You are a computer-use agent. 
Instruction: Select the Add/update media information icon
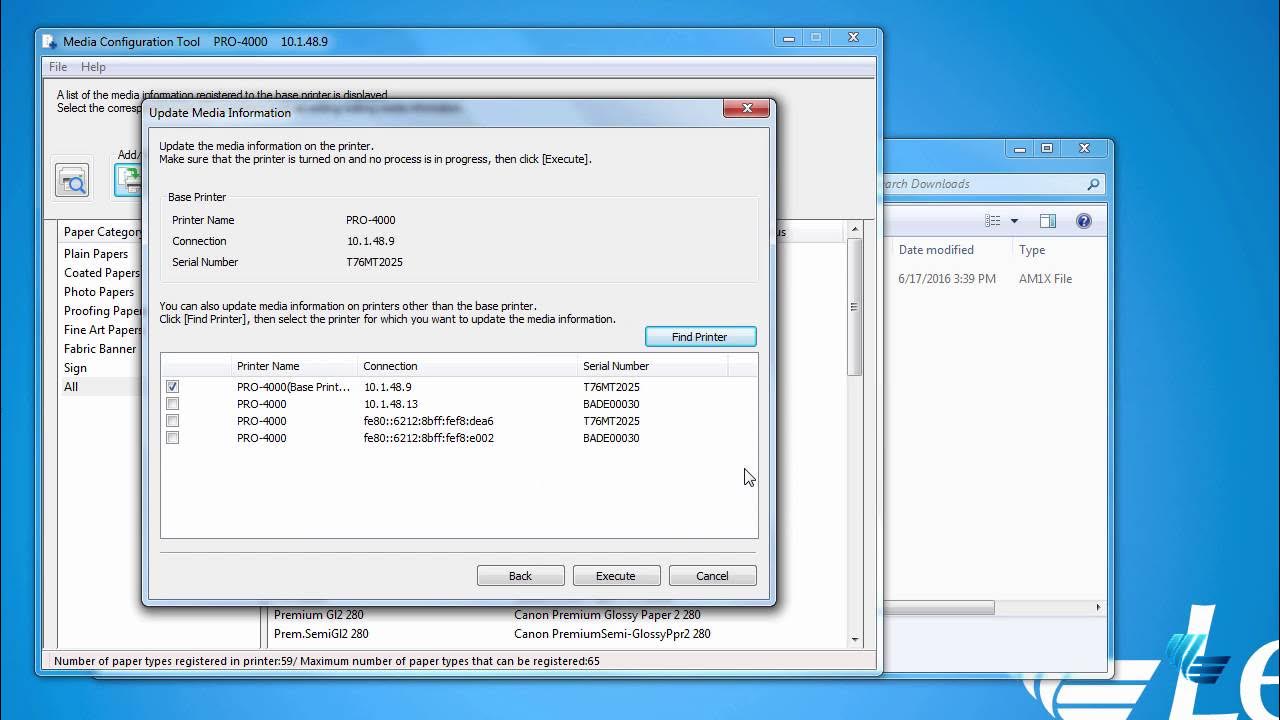[128, 180]
